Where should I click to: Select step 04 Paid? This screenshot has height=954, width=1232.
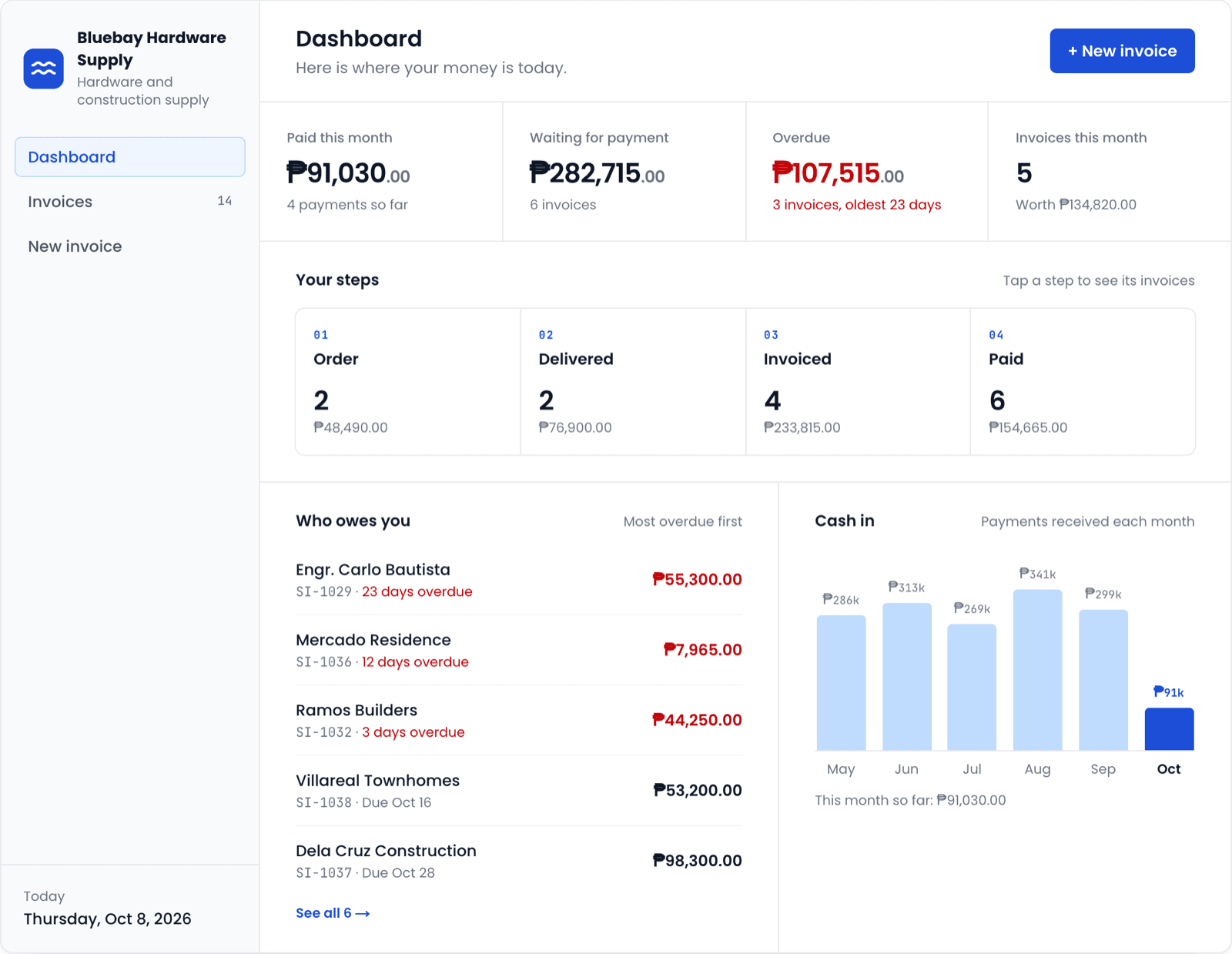coord(1083,382)
